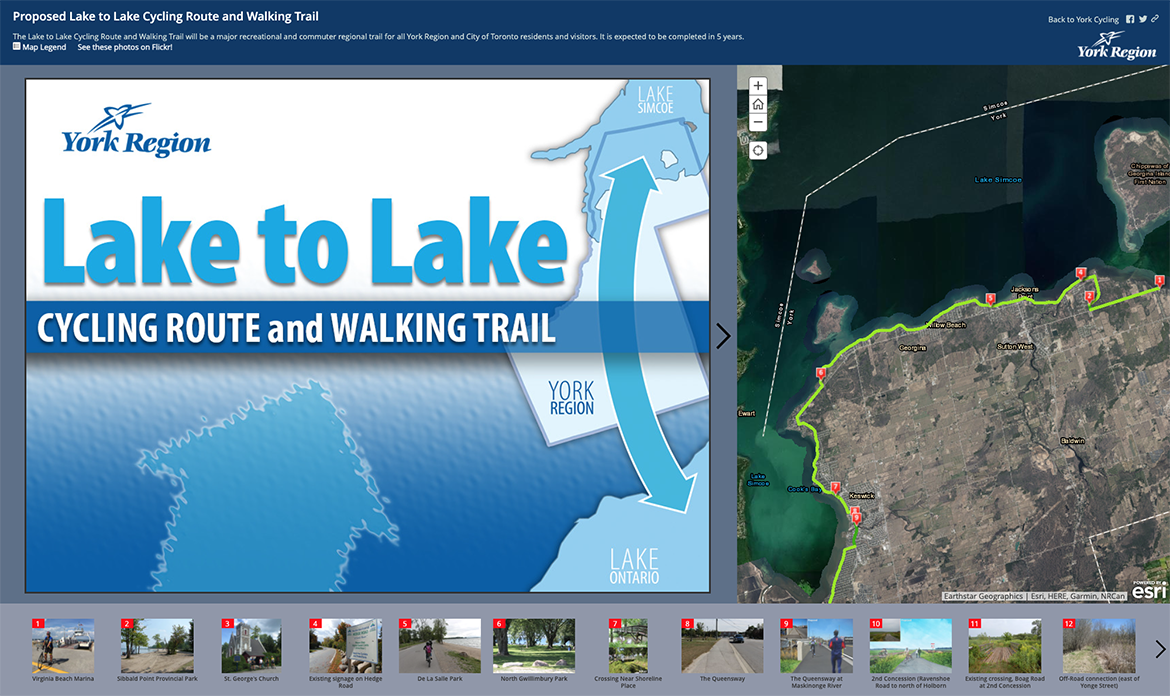The height and width of the screenshot is (696, 1170).
Task: Zoom out on the map
Action: pos(757,121)
